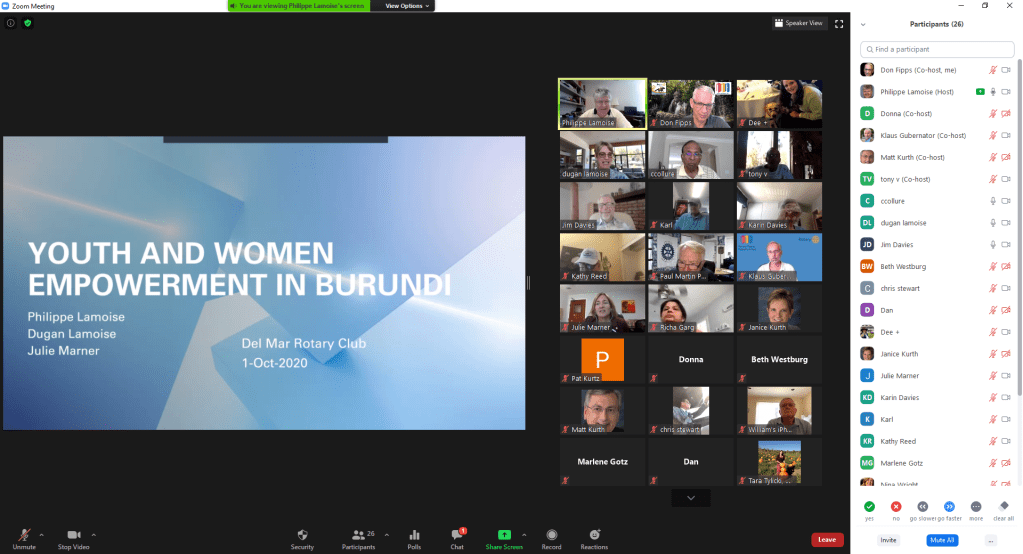Open the Reactions emoji icon
The image size is (1023, 554).
point(594,535)
